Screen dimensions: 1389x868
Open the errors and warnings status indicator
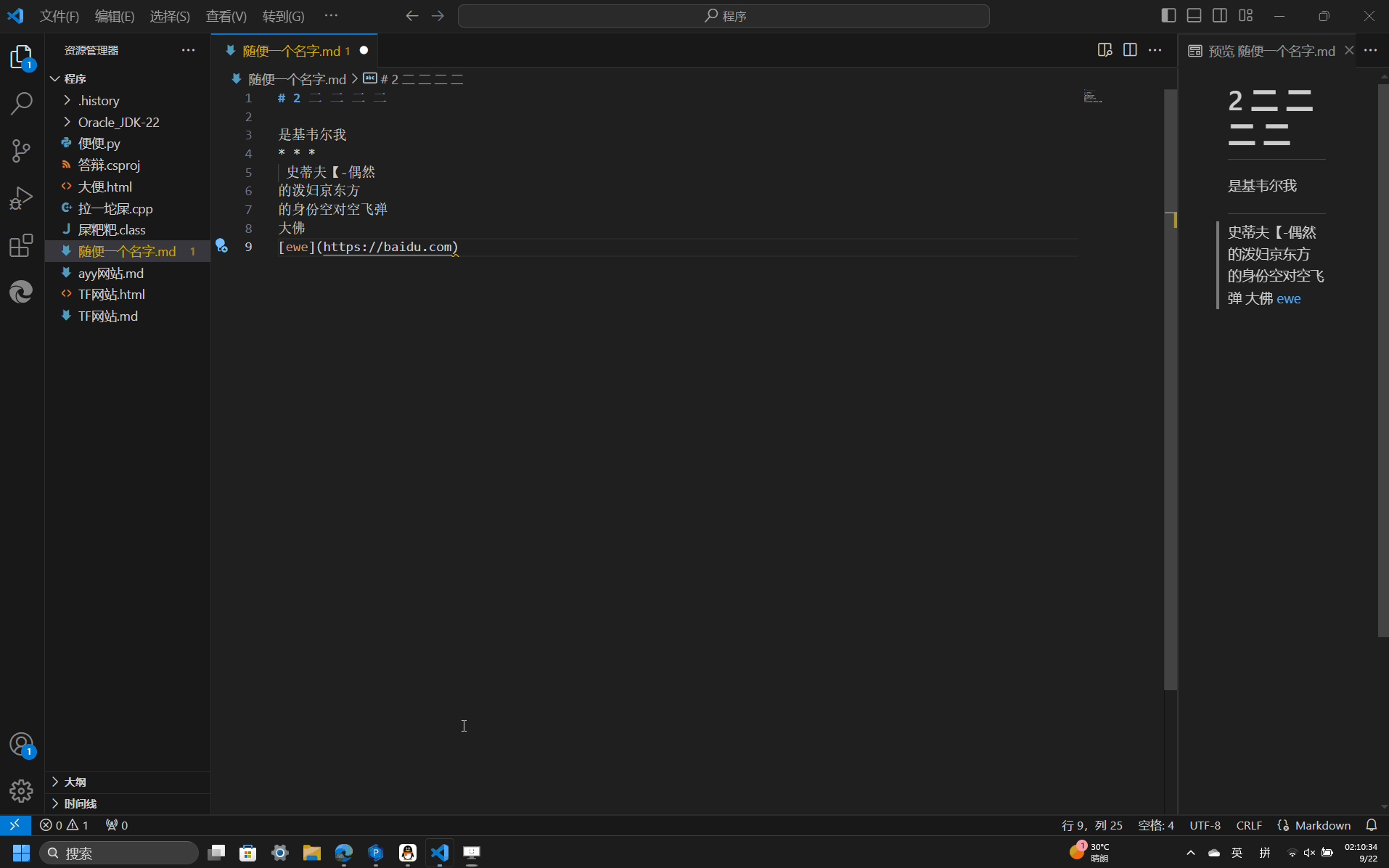click(x=64, y=825)
